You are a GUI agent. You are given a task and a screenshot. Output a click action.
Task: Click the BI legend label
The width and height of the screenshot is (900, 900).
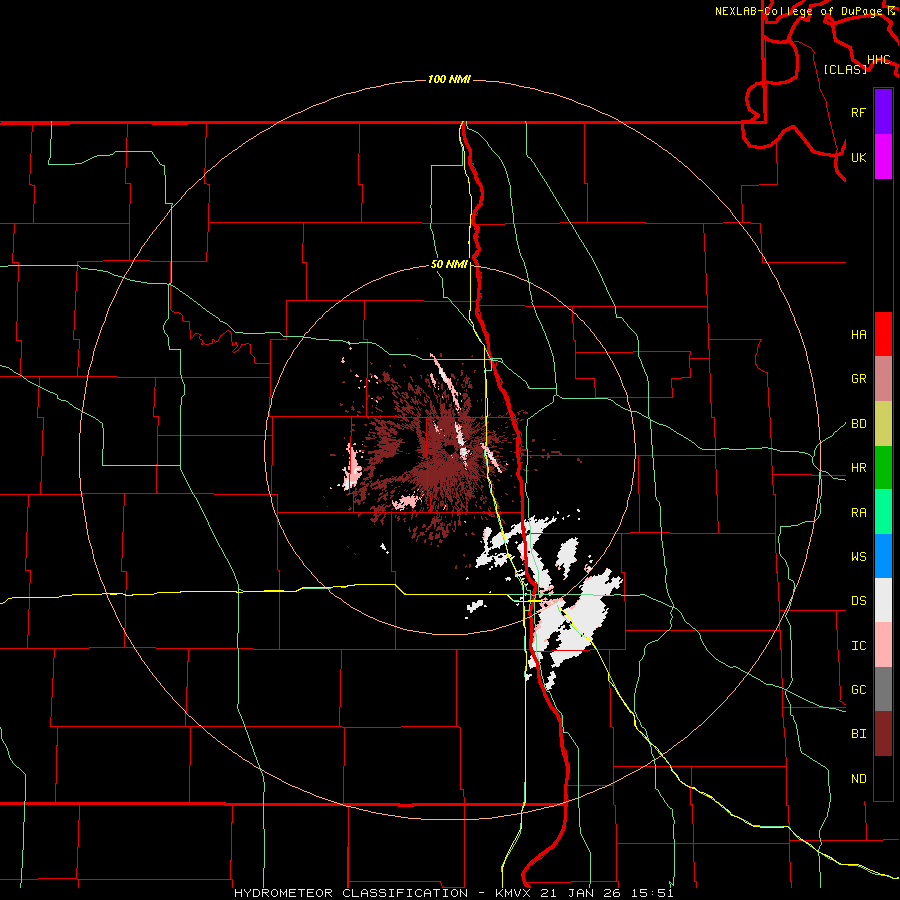point(859,734)
